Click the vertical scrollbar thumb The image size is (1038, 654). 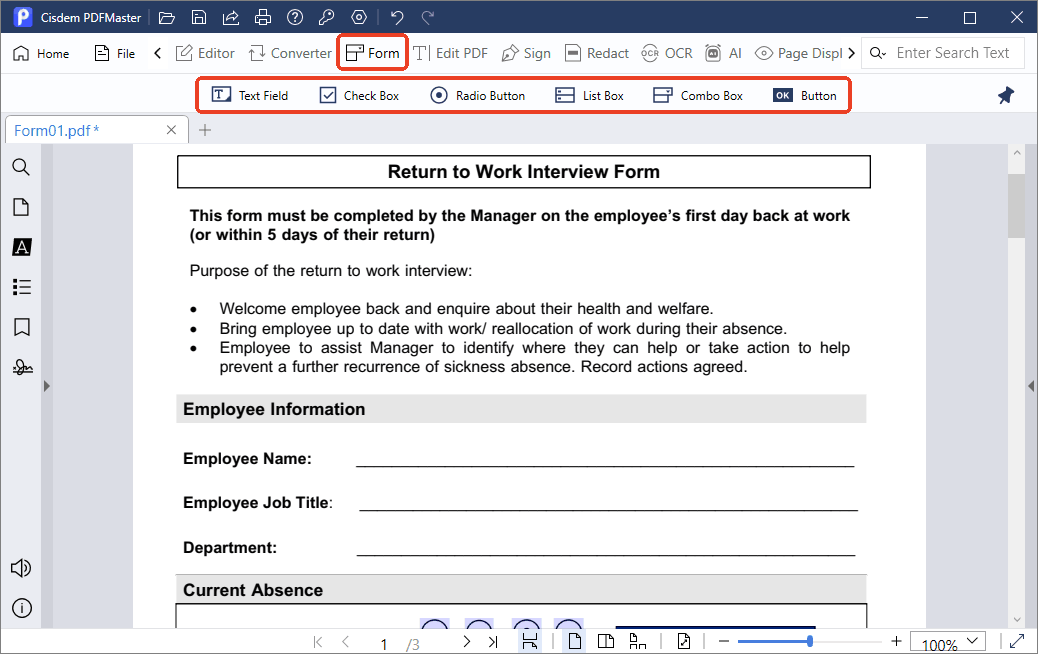coord(1017,205)
